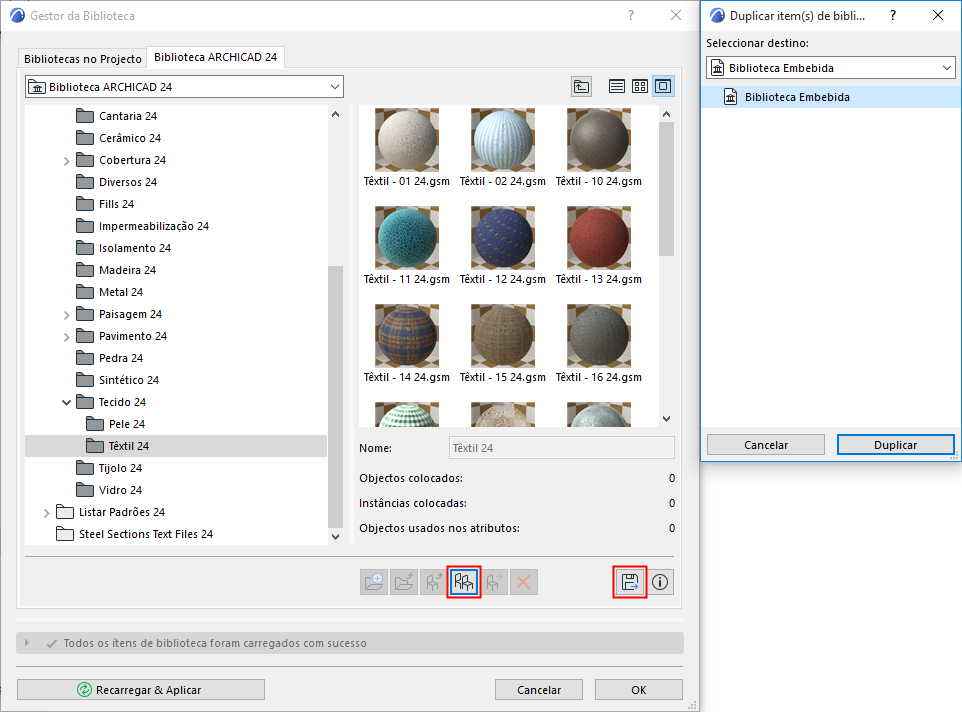This screenshot has width=962, height=712.
Task: Click the export library item save icon
Action: (630, 582)
